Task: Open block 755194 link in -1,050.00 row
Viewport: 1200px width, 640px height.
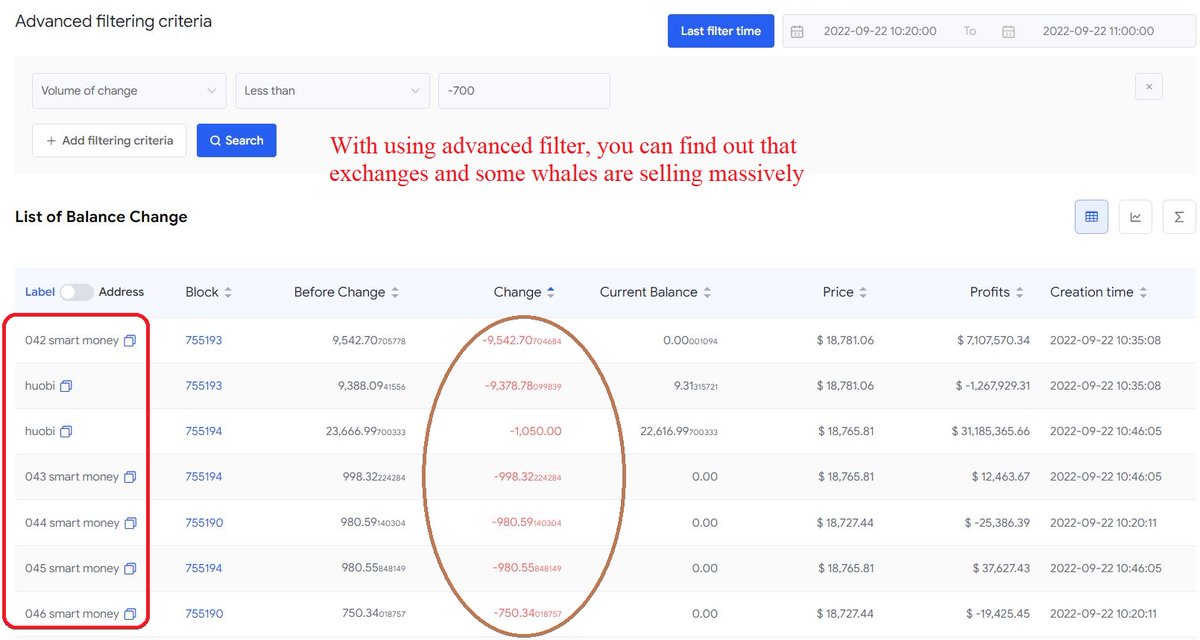Action: 204,432
